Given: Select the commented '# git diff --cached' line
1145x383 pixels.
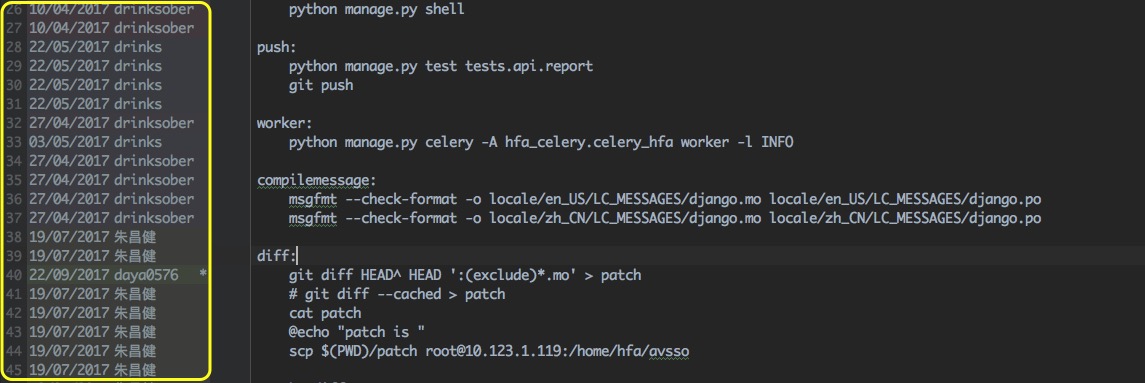Looking at the screenshot, I should point(397,294).
